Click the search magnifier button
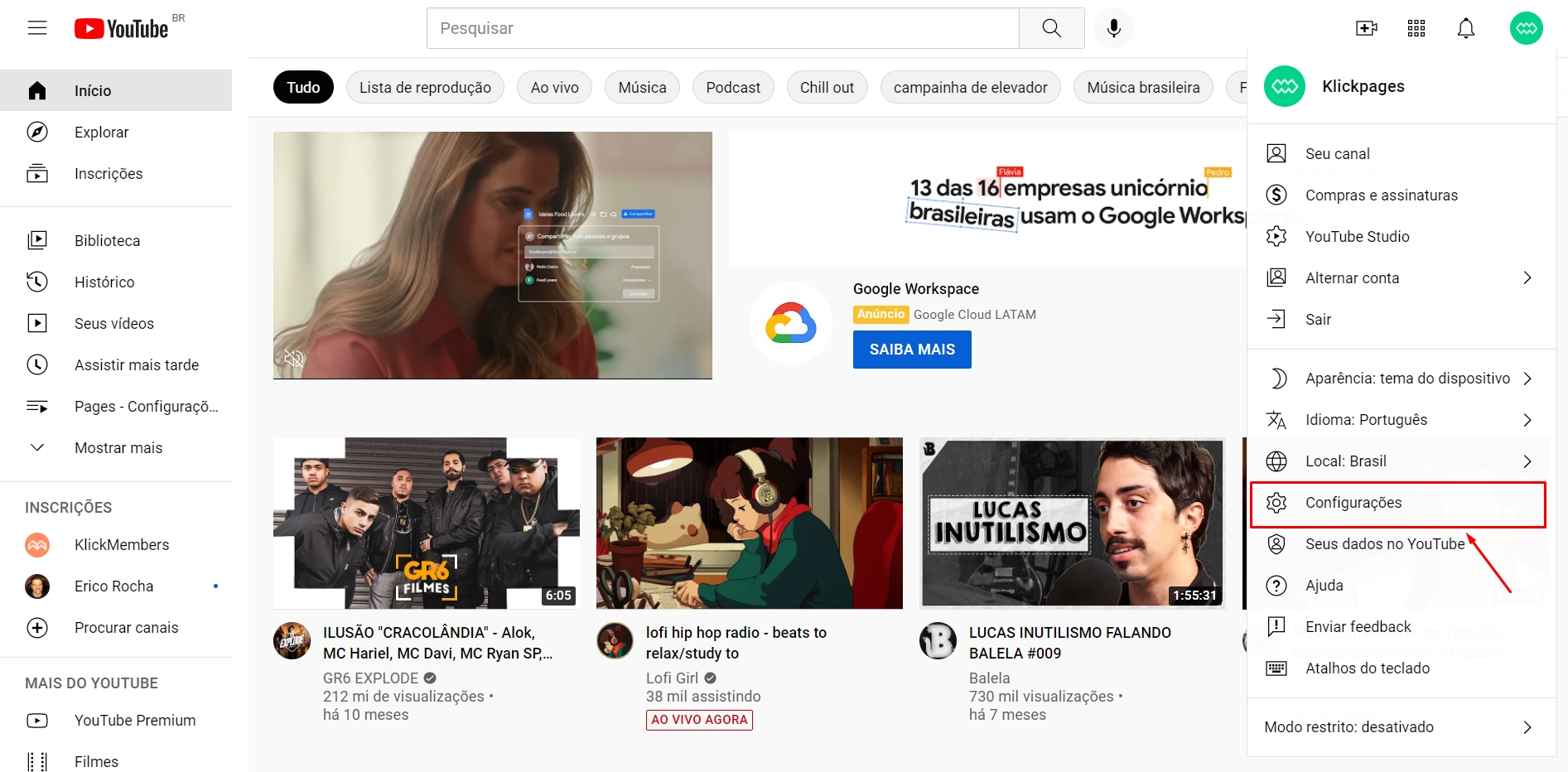This screenshot has width=1568, height=772. [1051, 28]
